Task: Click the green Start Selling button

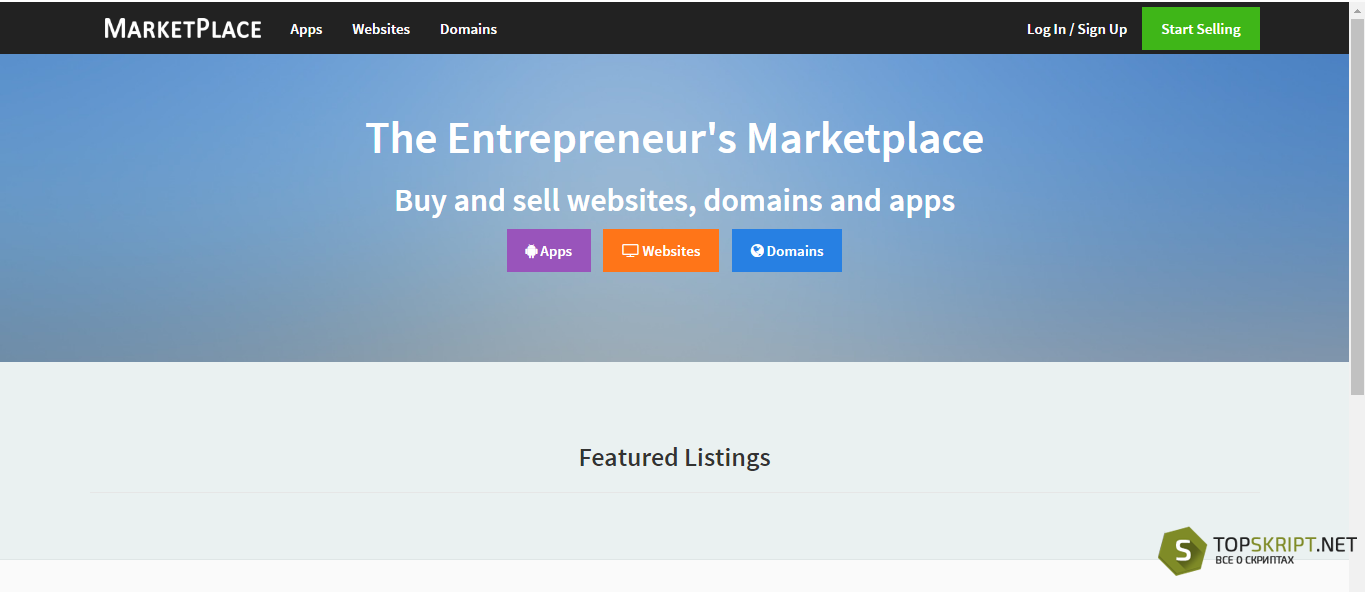Action: click(1201, 29)
